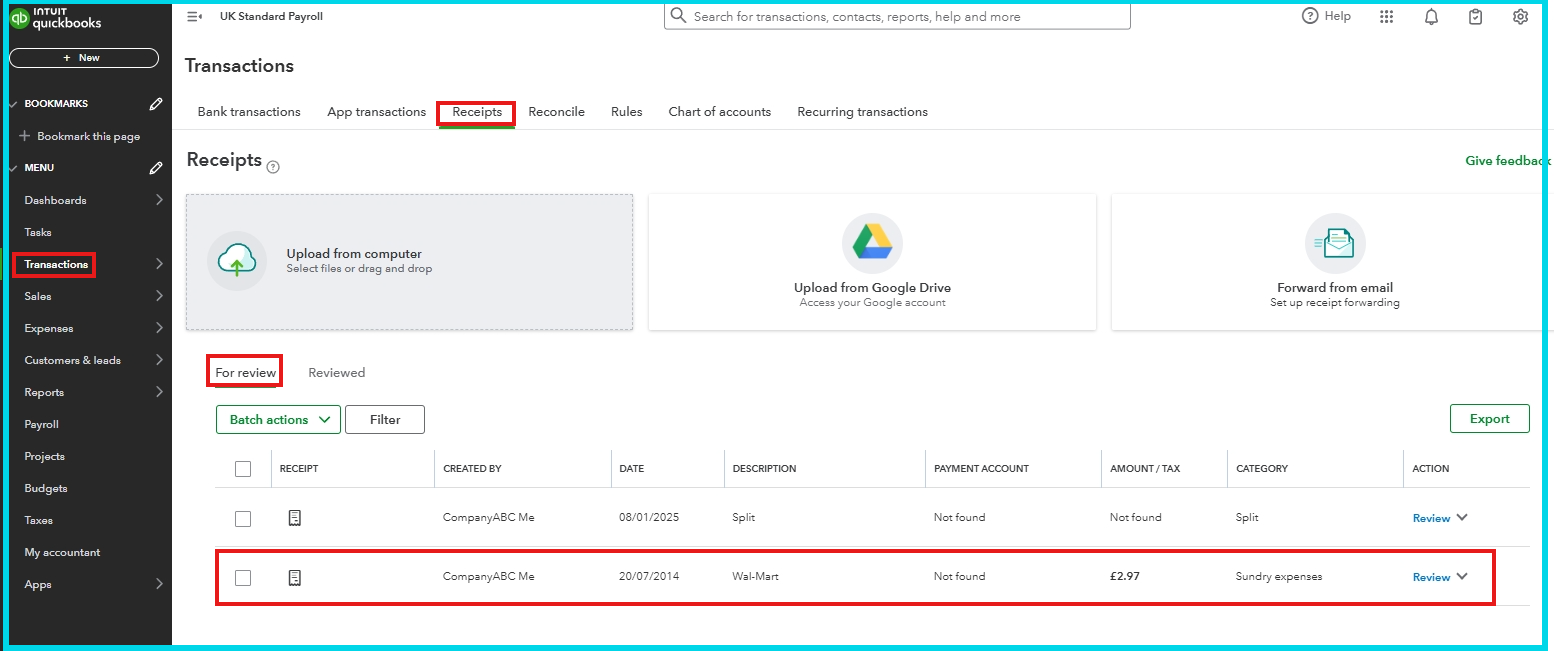The width and height of the screenshot is (1554, 651).
Task: Select the checkbox for the Wal-Mart receipt
Action: pyautogui.click(x=243, y=577)
